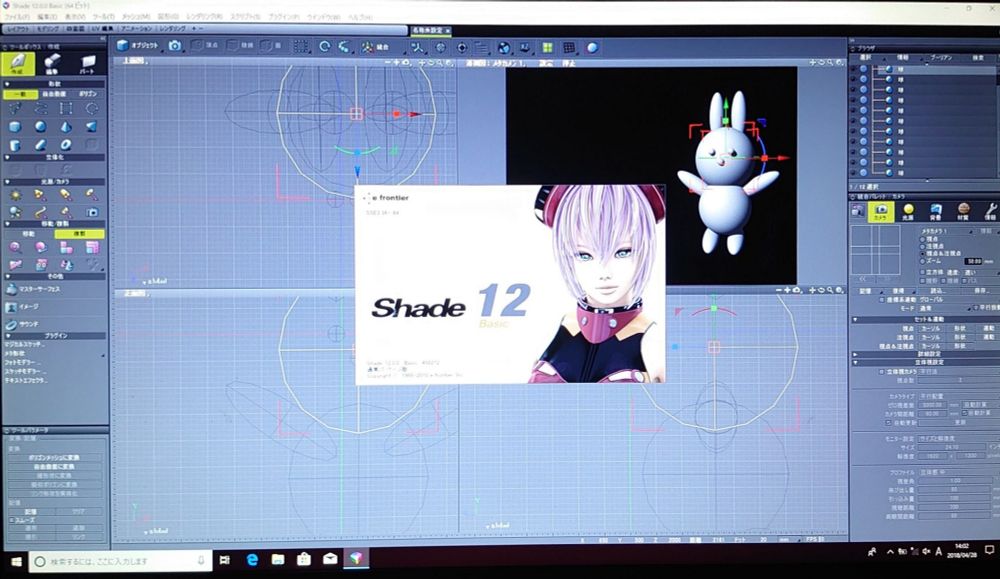The width and height of the screenshot is (1000, 579).
Task: Open the Text Effector (テキストエフェクタ) plugin
Action: click(x=26, y=380)
